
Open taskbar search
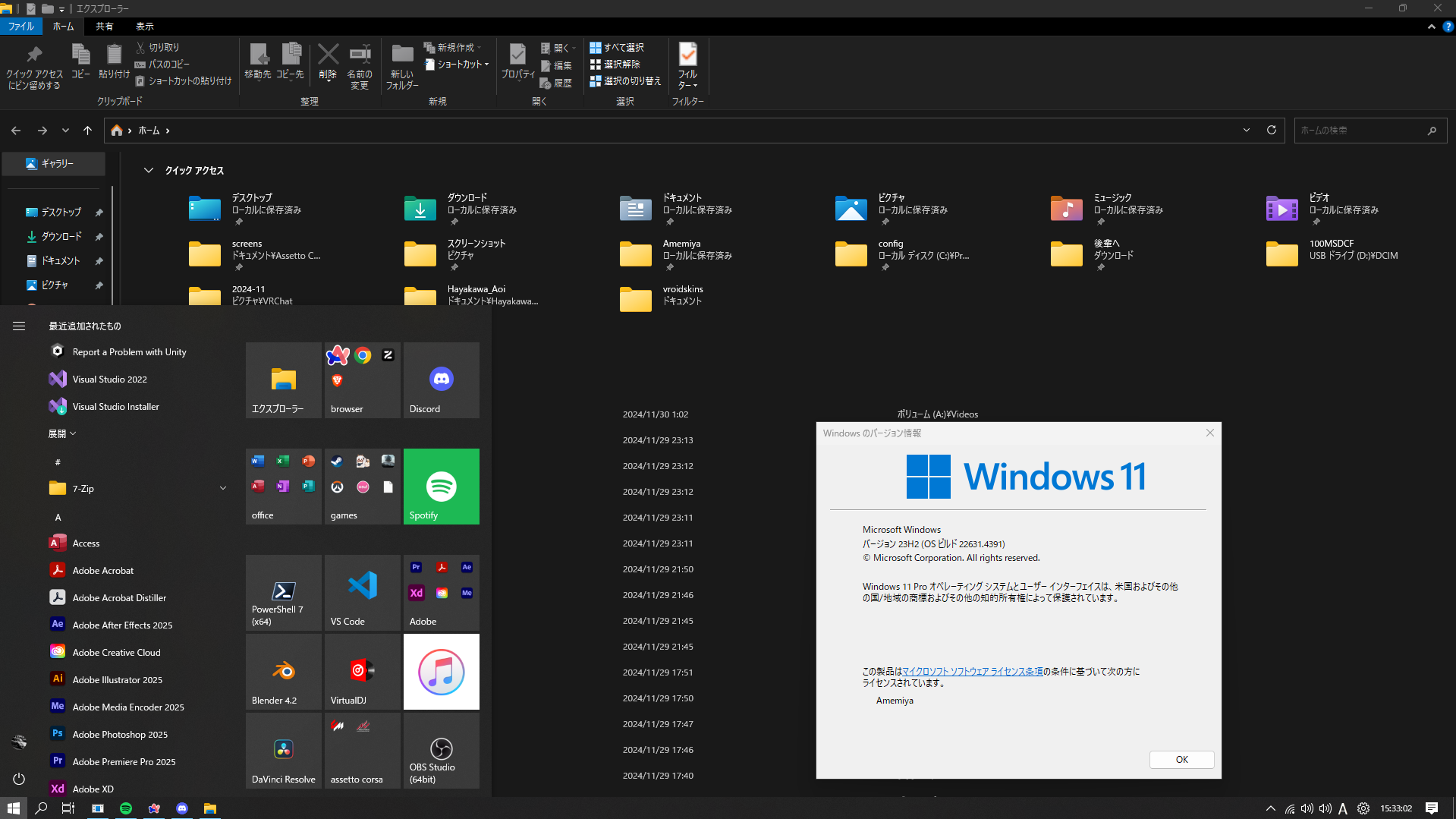[41, 808]
